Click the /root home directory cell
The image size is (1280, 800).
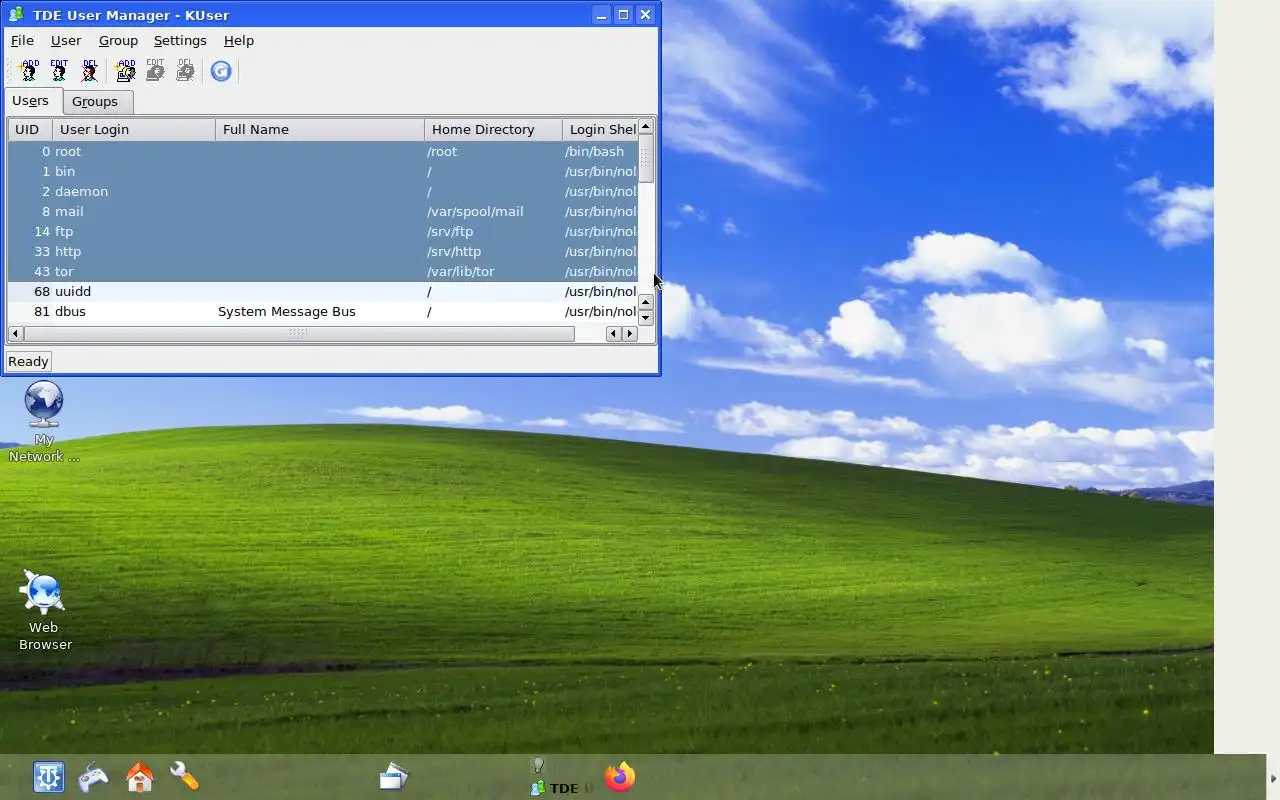tap(442, 151)
